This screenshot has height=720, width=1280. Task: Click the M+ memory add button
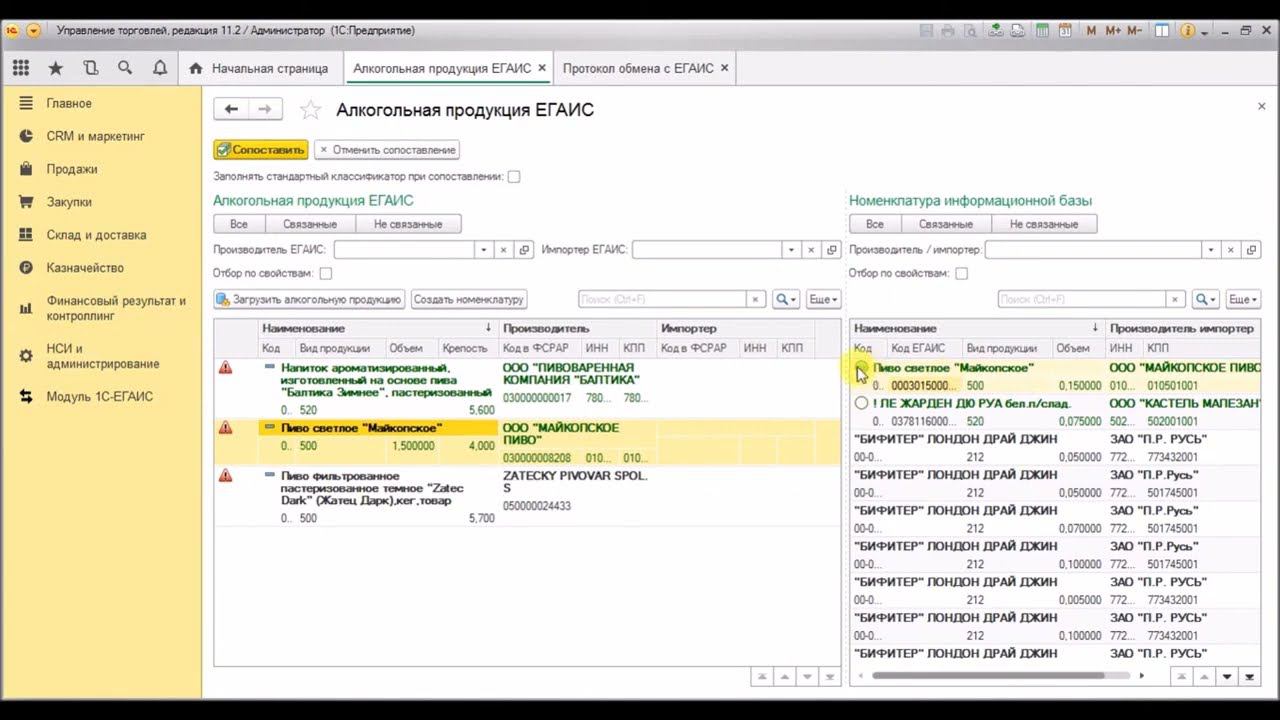(x=1112, y=30)
